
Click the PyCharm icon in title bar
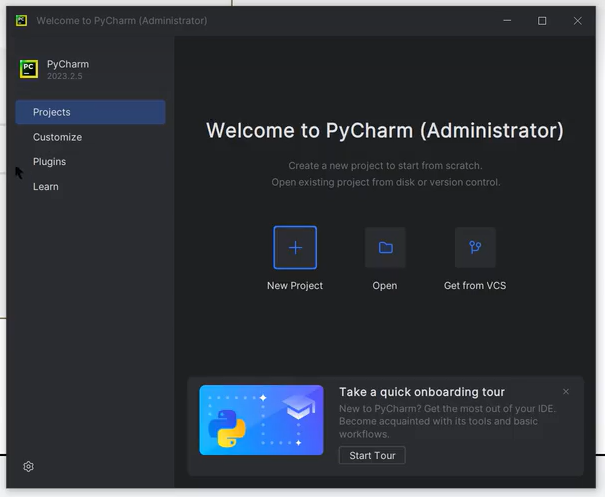pos(21,20)
